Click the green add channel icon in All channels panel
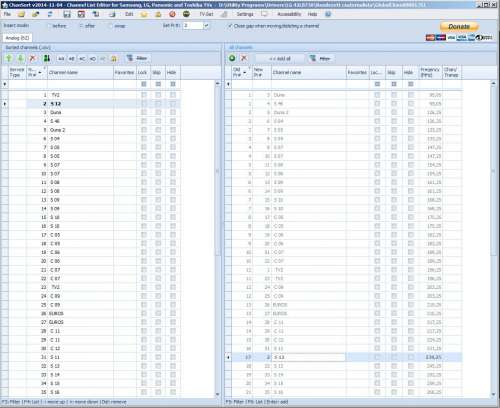The image size is (500, 408). pyautogui.click(x=232, y=58)
